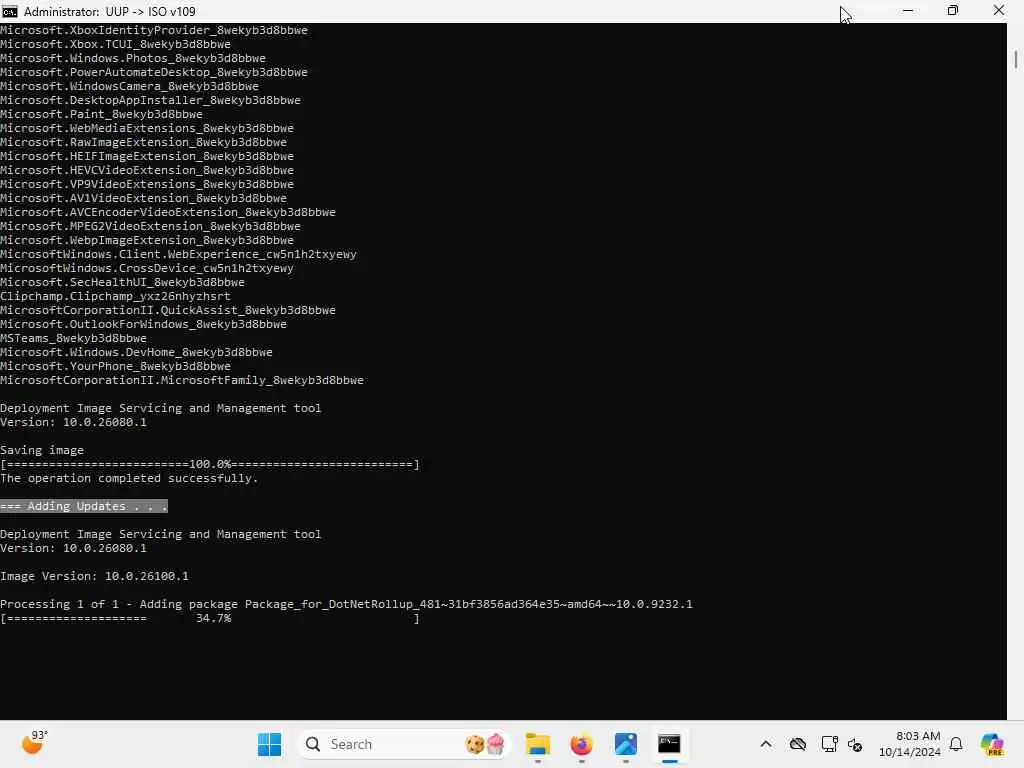Click the 'Microsoft.Paint_8wekyb3d8bbwe' line
The image size is (1024, 768).
[101, 114]
